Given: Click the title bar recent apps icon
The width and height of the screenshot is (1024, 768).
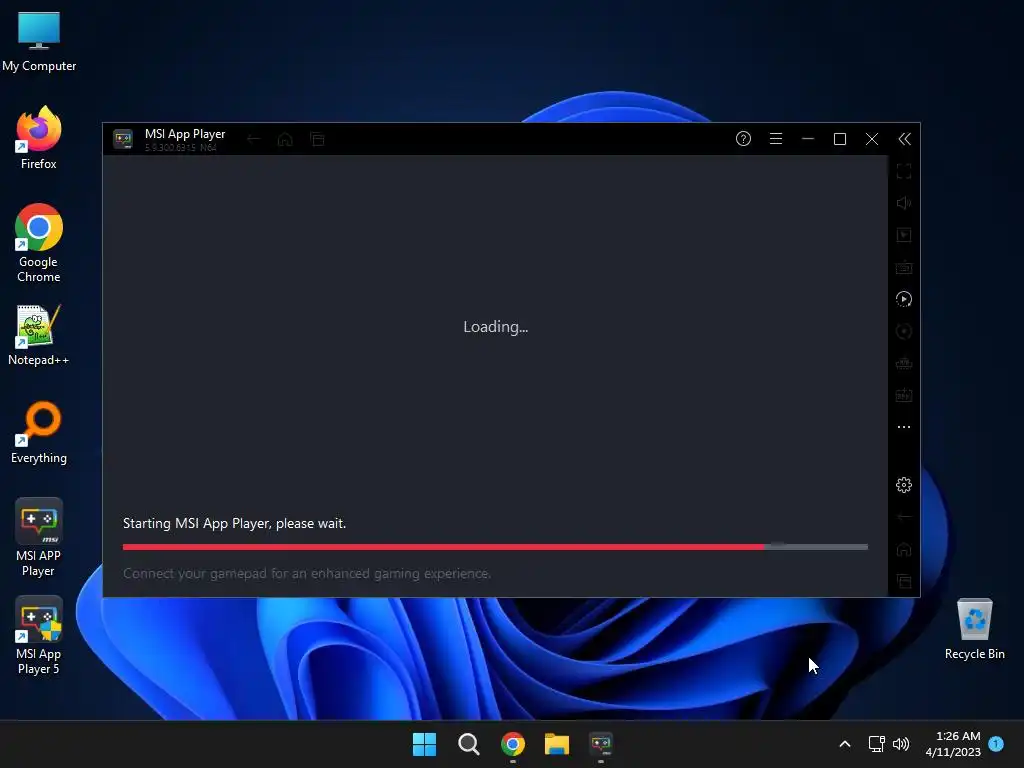Looking at the screenshot, I should point(317,139).
